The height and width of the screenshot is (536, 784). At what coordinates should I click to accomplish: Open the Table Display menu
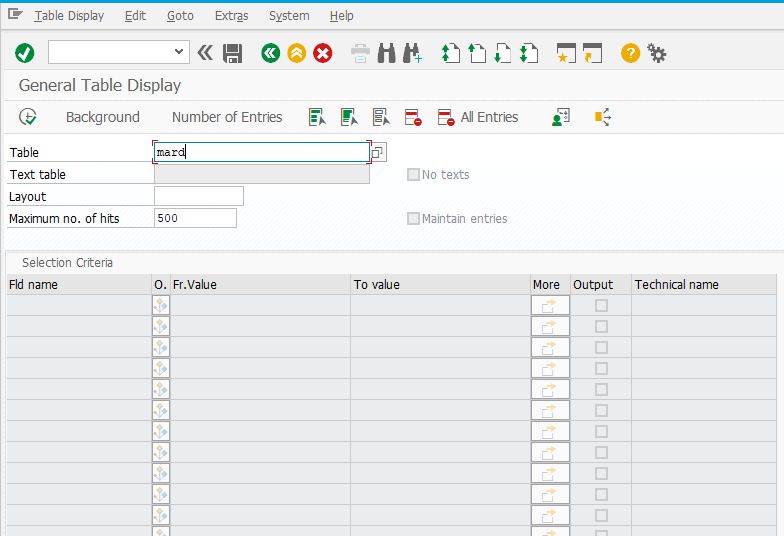pos(69,16)
